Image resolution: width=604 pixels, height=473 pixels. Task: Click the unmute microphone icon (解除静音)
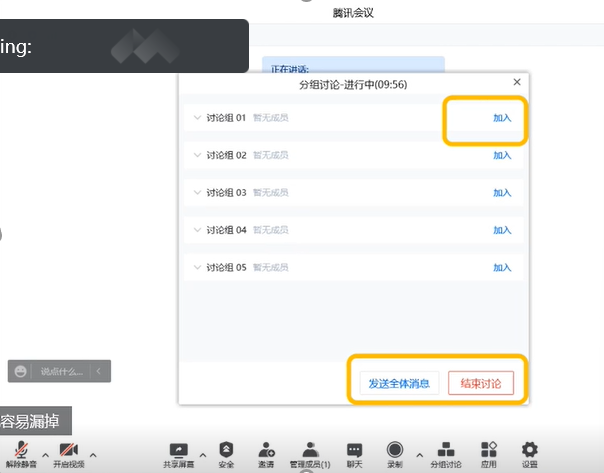coord(21,450)
